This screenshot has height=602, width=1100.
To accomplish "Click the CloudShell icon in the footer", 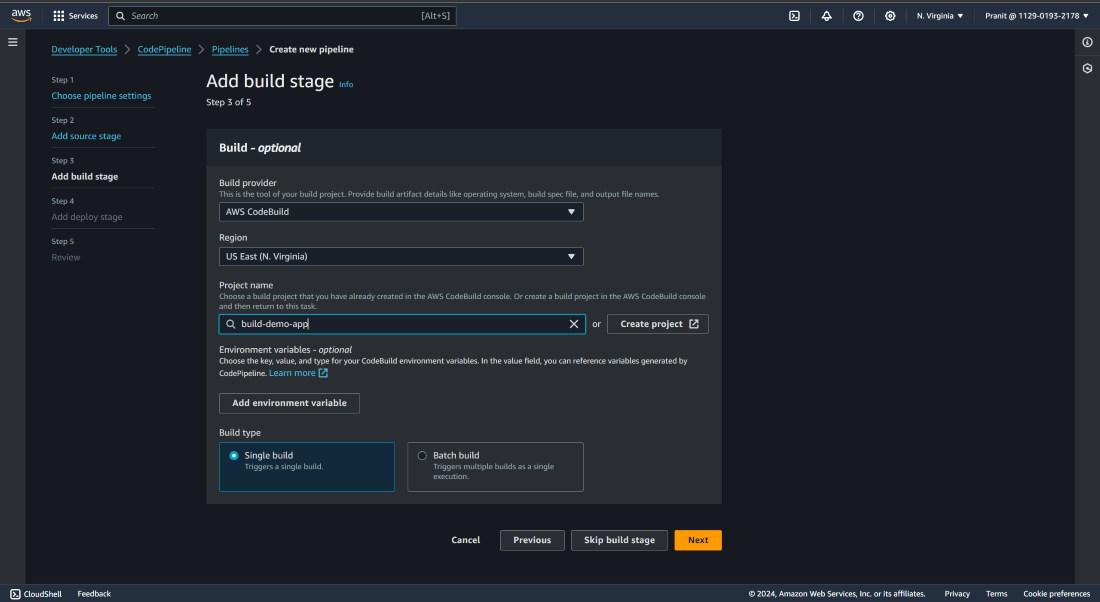I will click(x=15, y=594).
